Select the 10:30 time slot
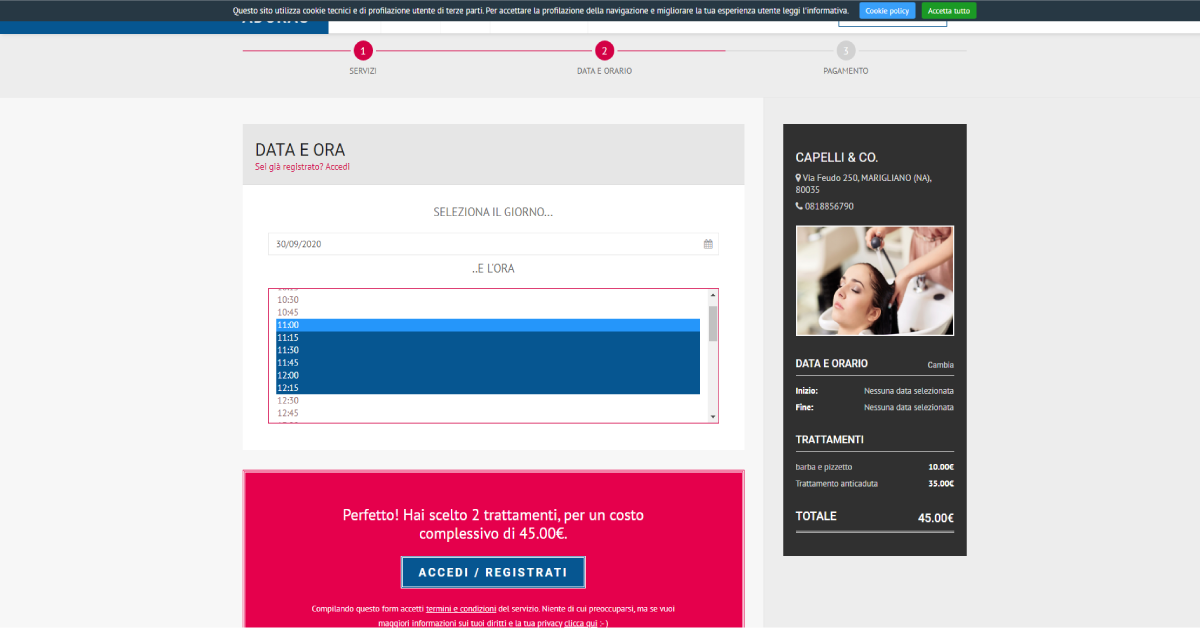This screenshot has width=1200, height=628. click(x=488, y=299)
